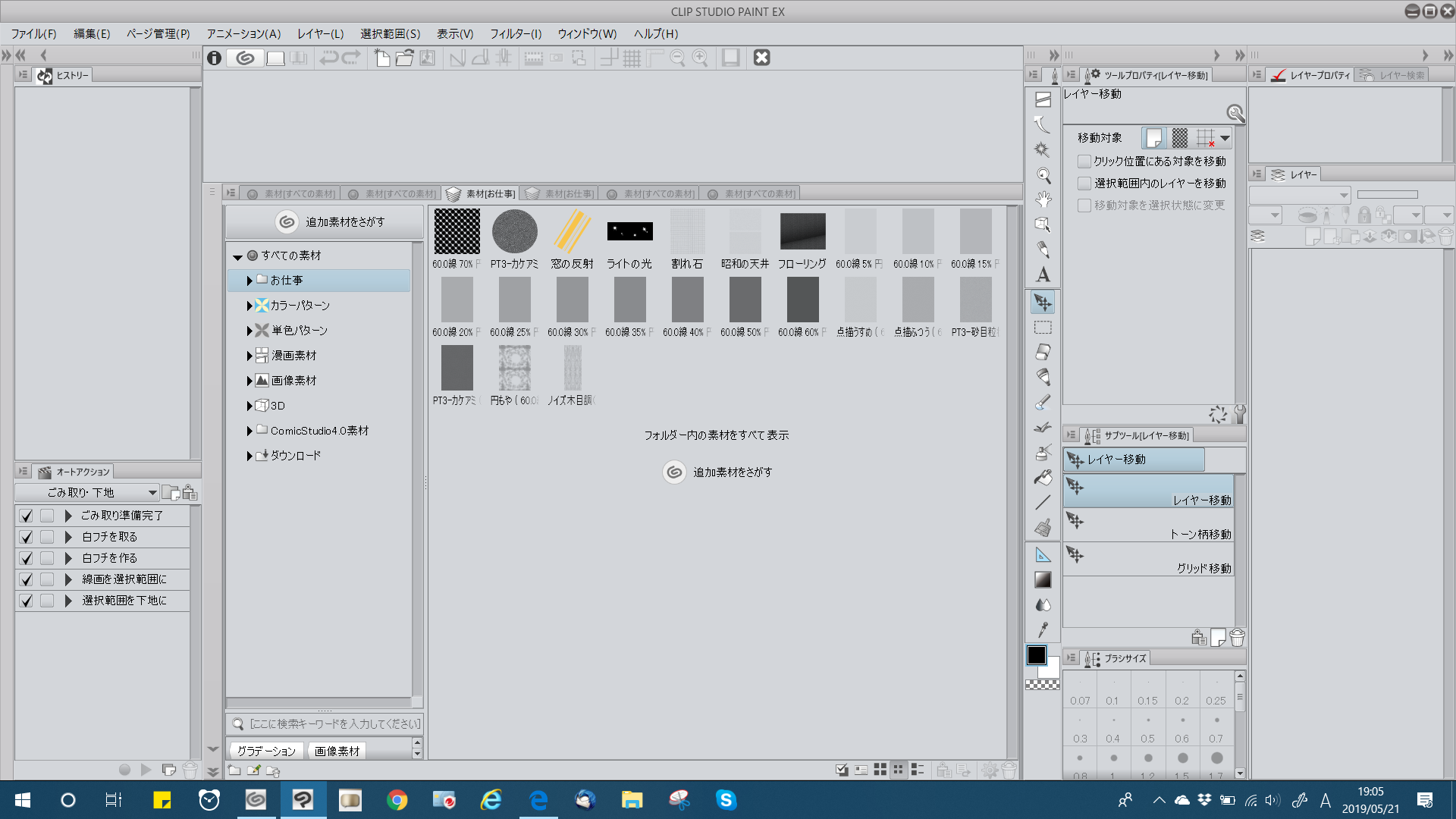
Task: Toggle the empty second box beside ごみ取り準備完了
Action: click(x=47, y=516)
